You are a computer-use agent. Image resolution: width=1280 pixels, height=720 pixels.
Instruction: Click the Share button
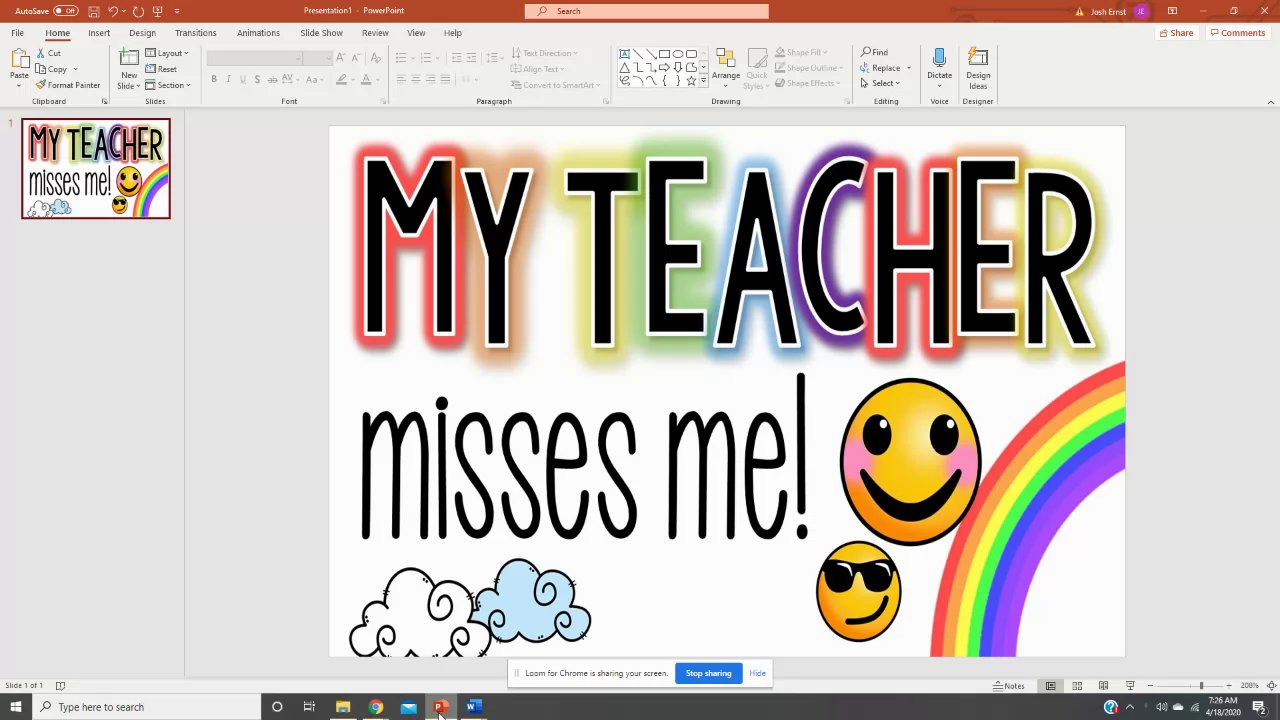pos(1176,33)
